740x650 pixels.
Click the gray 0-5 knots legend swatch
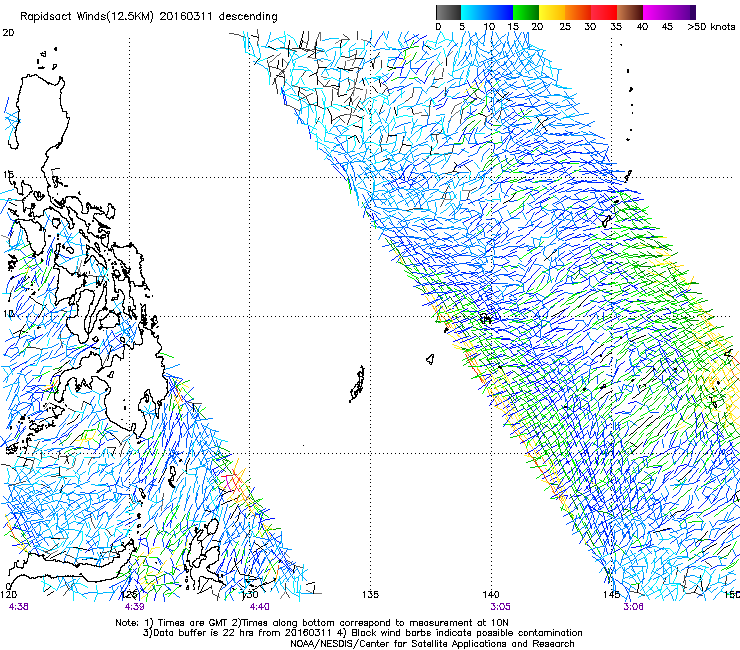tap(448, 12)
